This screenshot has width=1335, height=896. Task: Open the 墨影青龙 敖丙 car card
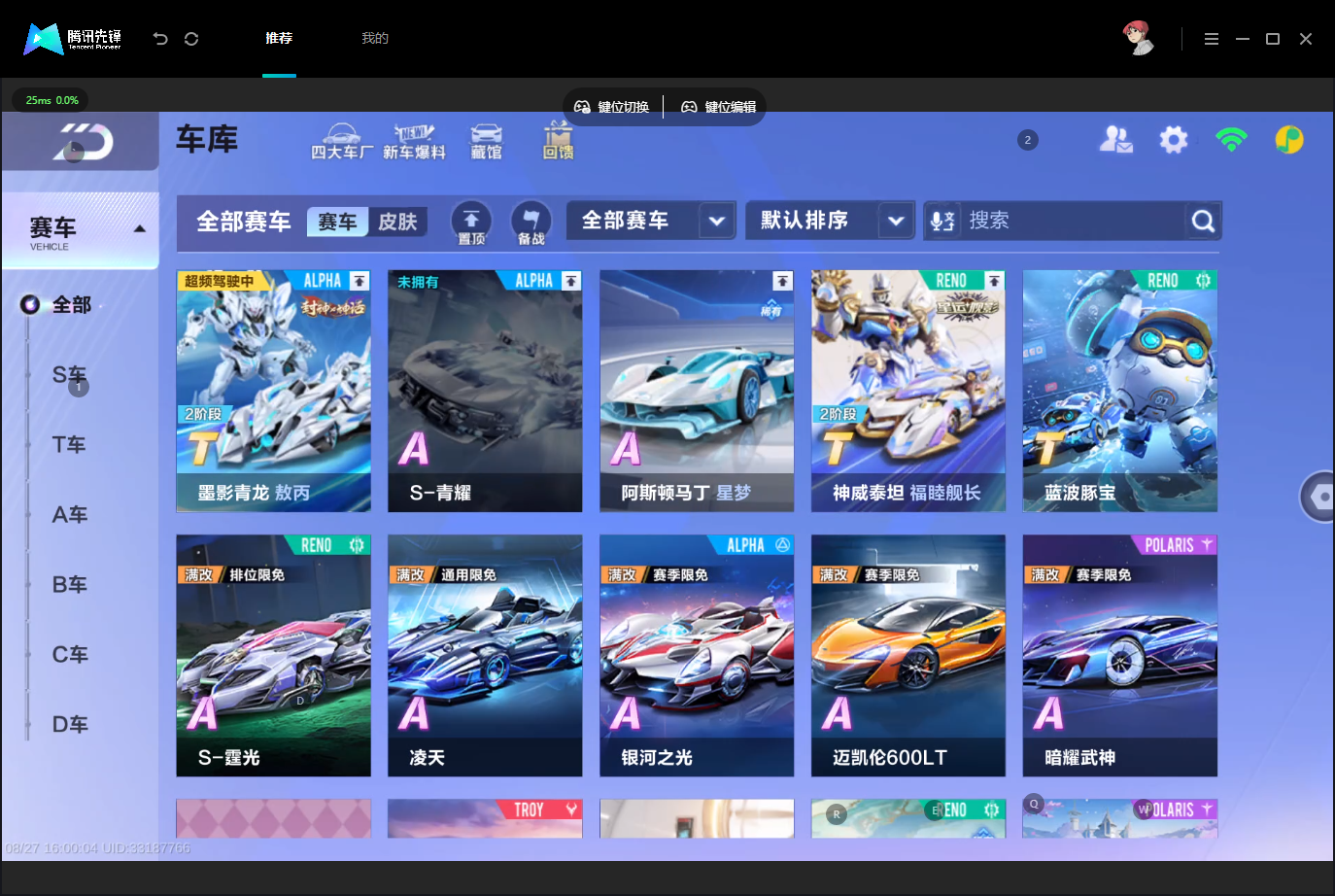coord(273,391)
